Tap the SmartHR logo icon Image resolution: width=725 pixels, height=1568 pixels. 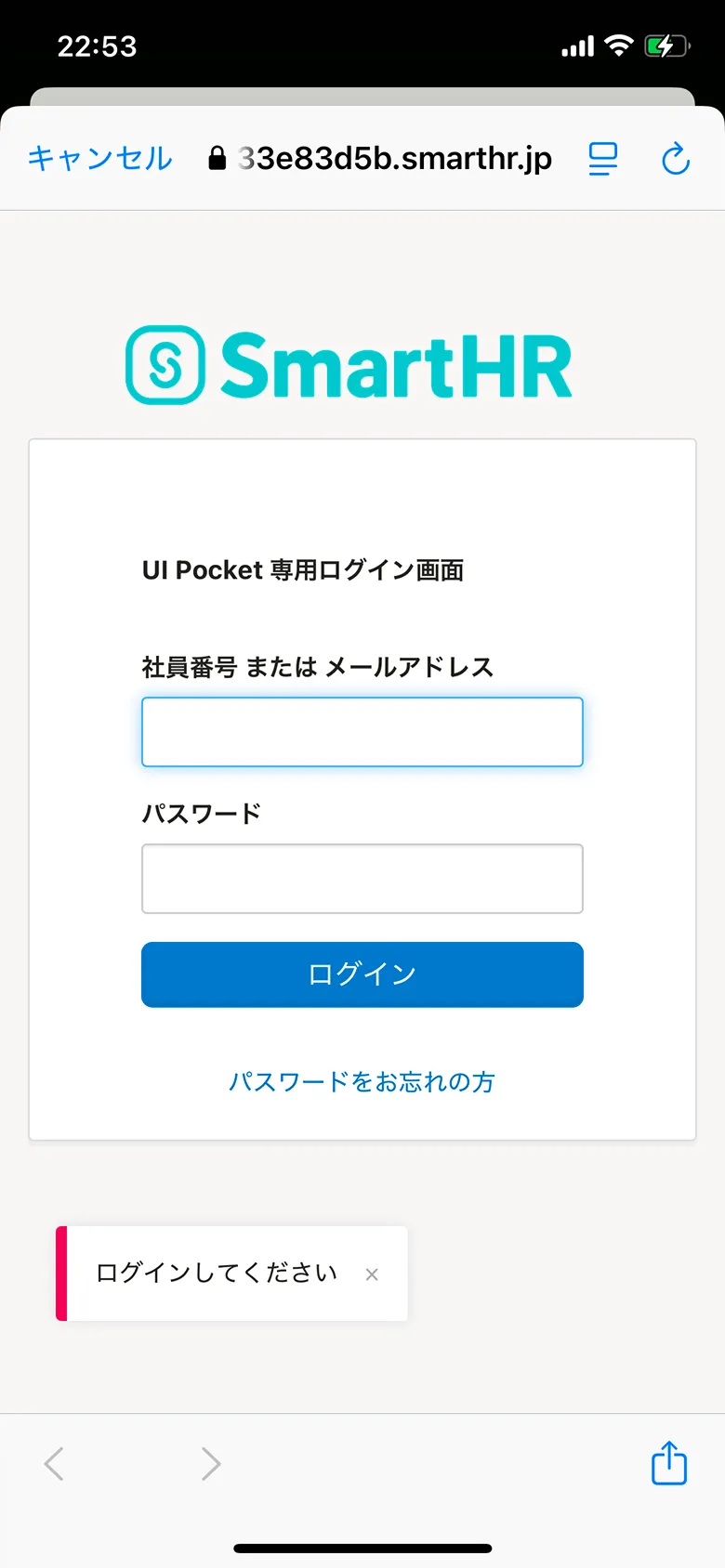tap(164, 362)
